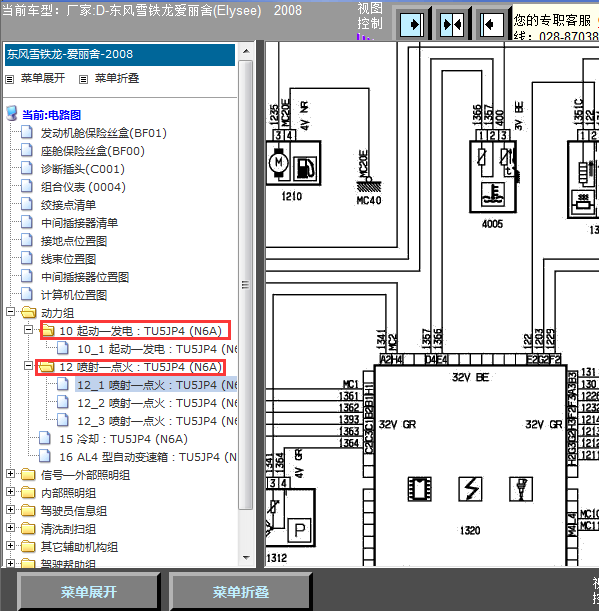Click the ignition spark symbol in ECU 1320

470,488
